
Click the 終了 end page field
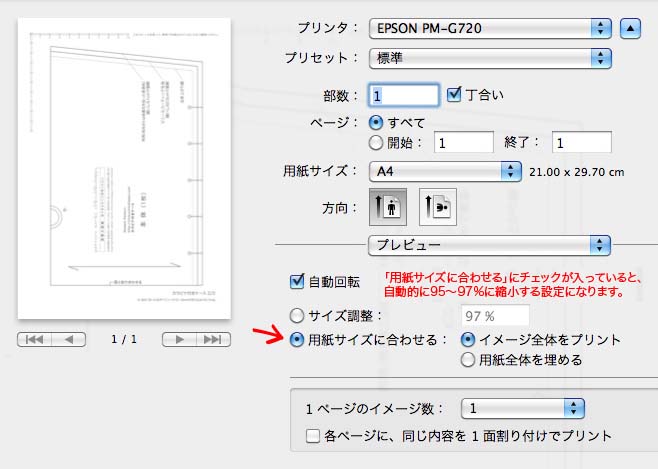click(582, 143)
